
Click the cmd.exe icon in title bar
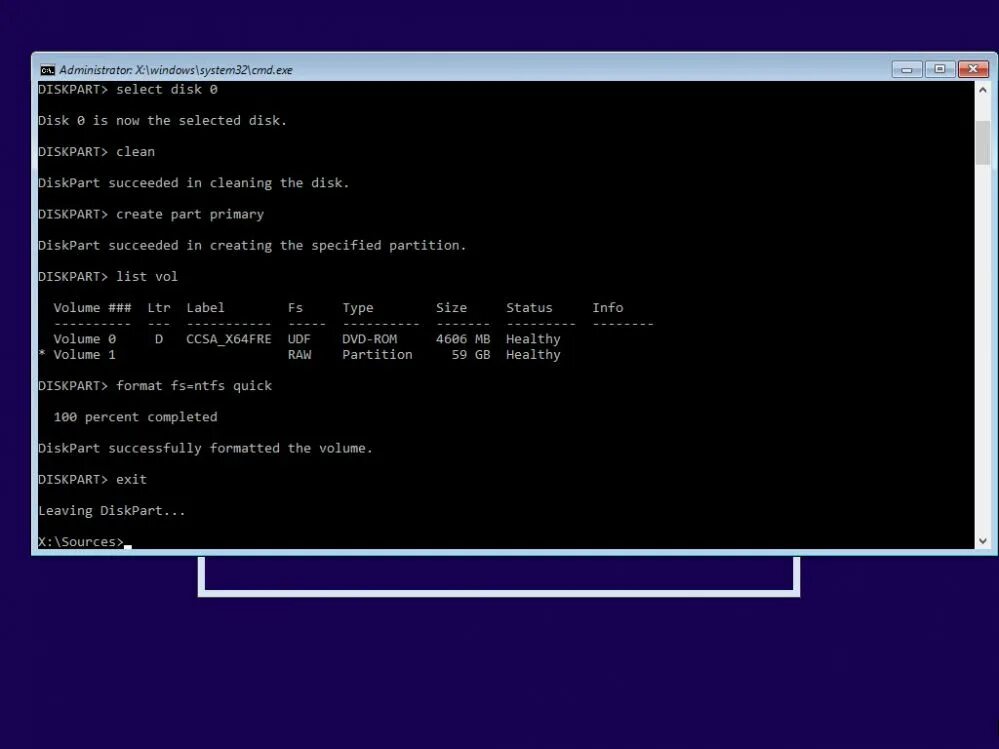coord(47,70)
